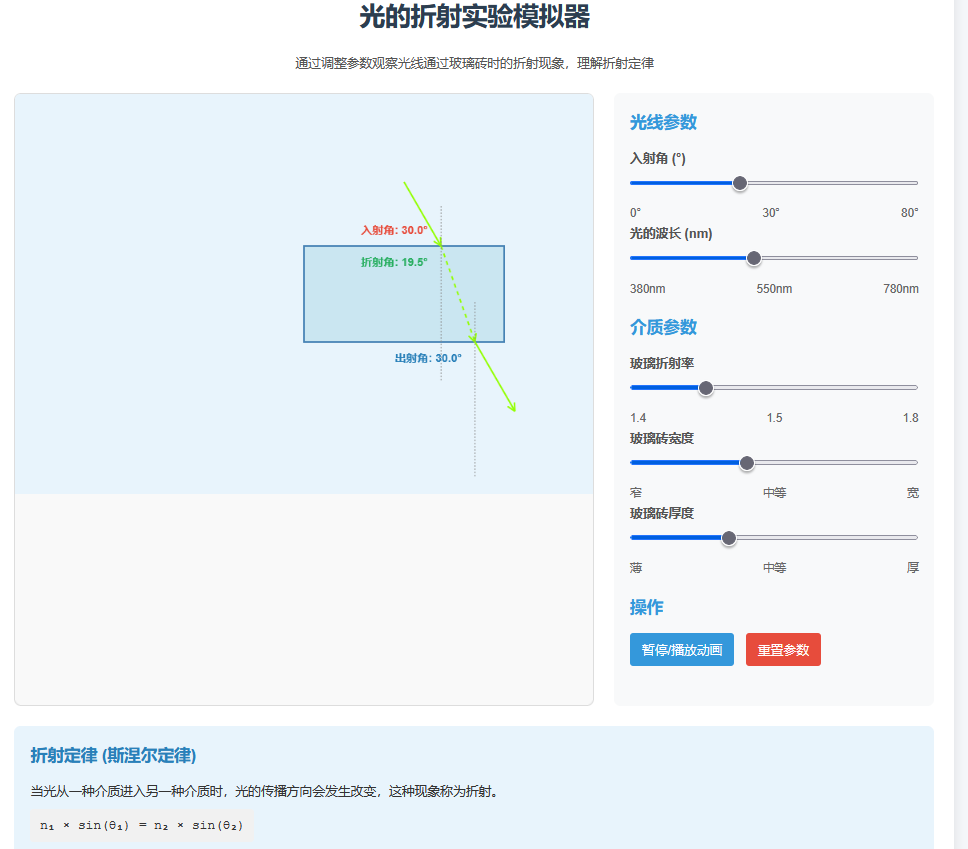Click the 380nm wavelength label
Image resolution: width=968 pixels, height=849 pixels.
coord(646,288)
